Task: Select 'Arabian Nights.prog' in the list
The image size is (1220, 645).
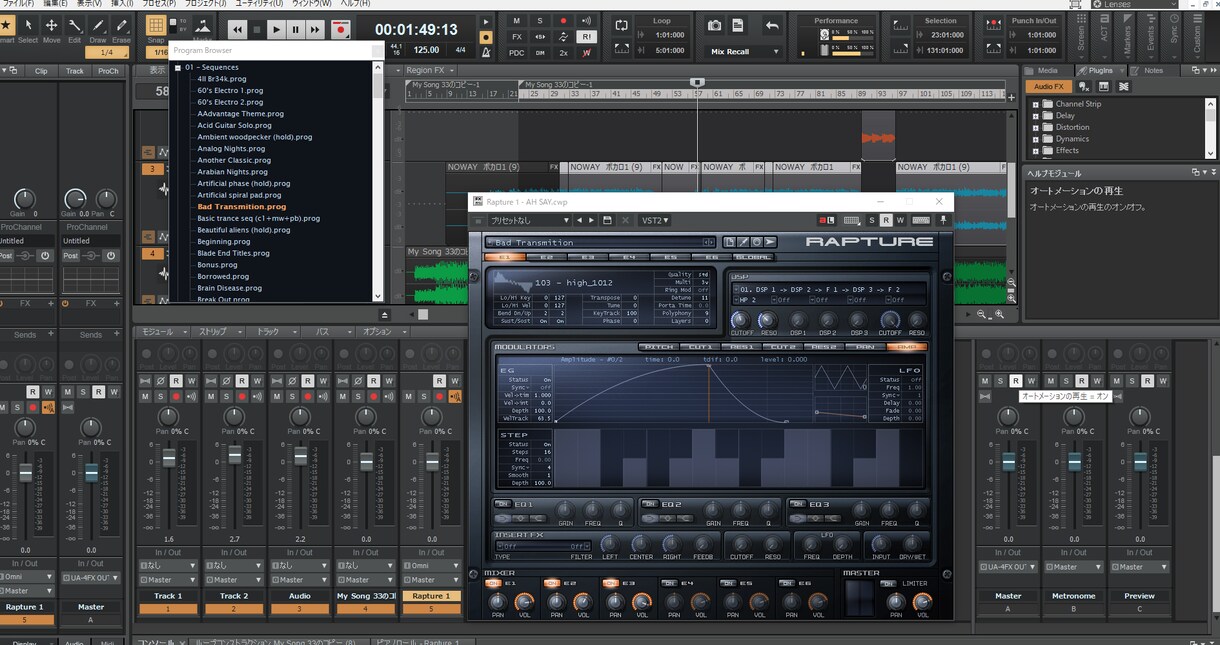Action: pos(232,172)
